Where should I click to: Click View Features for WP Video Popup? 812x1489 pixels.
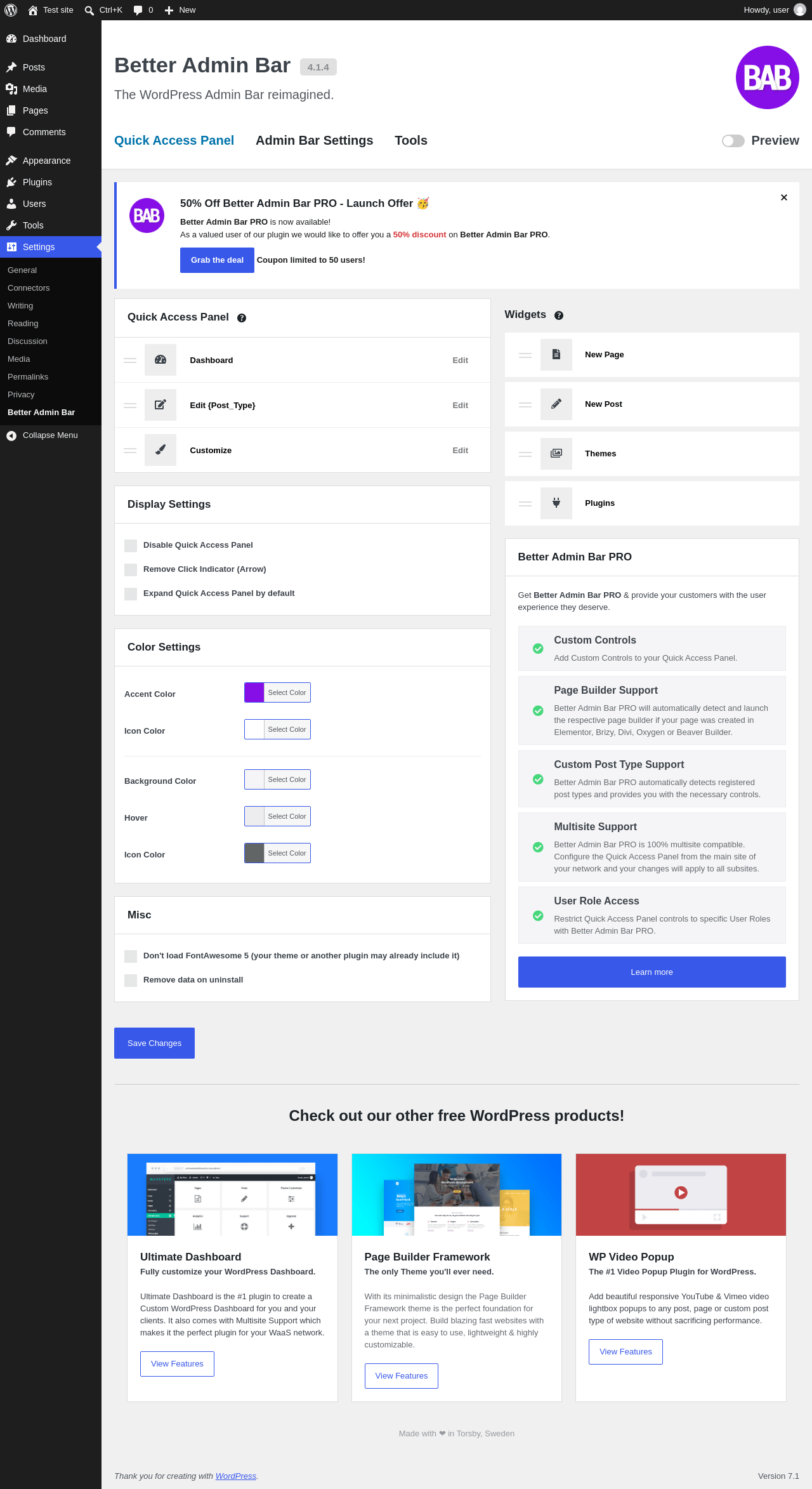click(625, 1352)
